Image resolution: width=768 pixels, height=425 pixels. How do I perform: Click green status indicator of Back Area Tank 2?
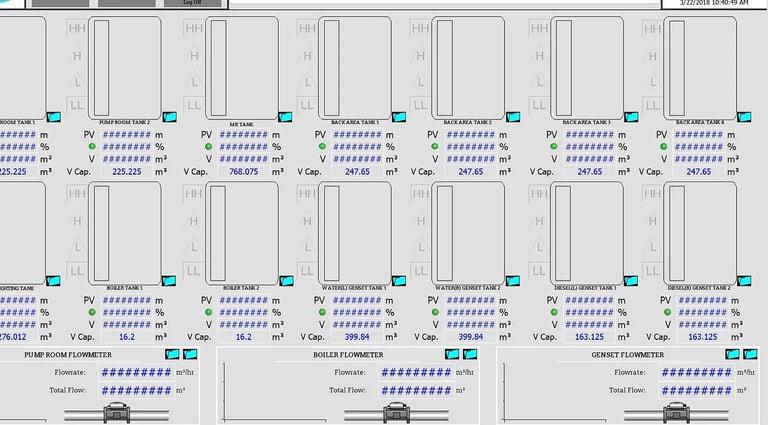click(x=434, y=146)
